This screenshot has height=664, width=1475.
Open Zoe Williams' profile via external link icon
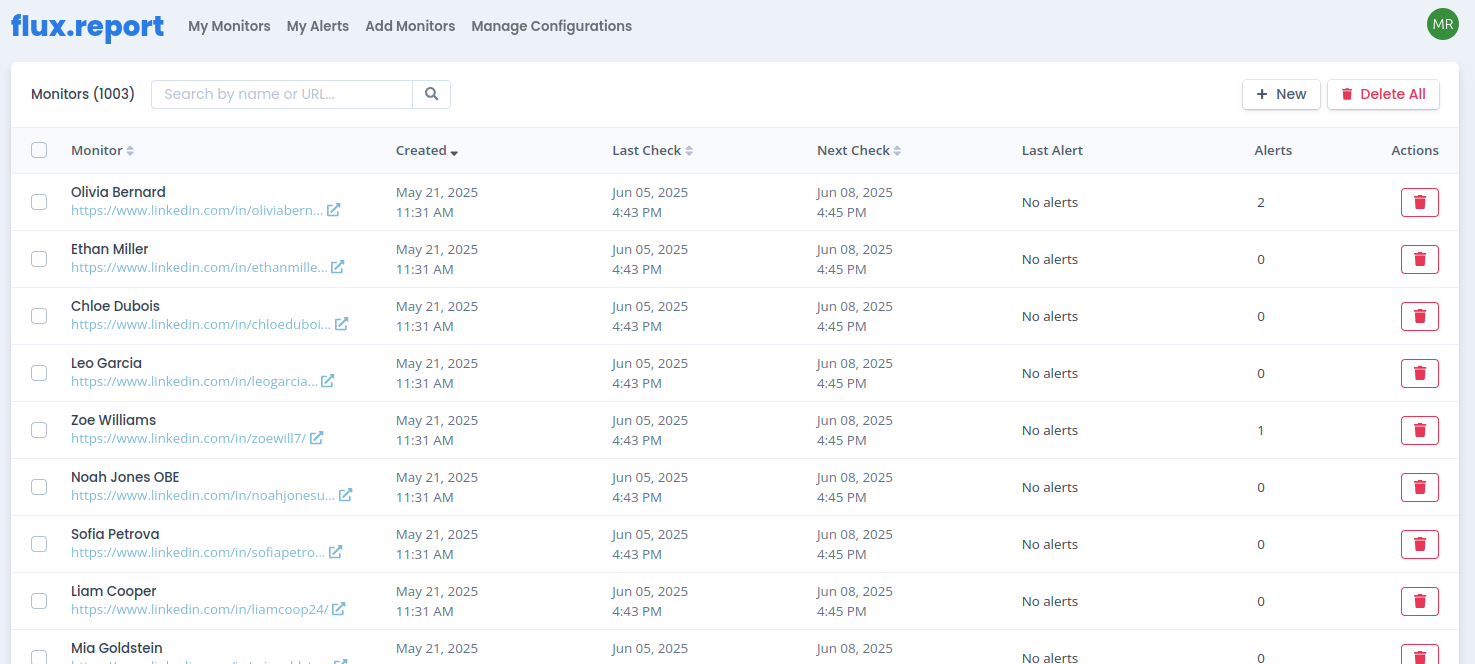pos(317,438)
